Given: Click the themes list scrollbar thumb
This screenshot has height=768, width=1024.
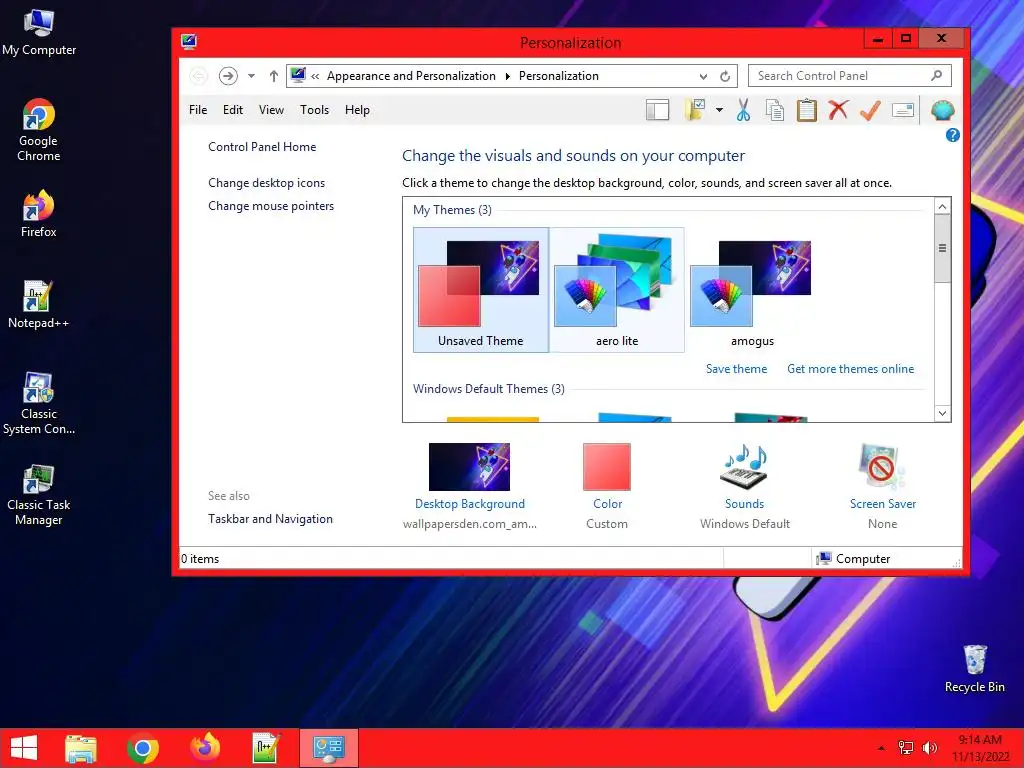Looking at the screenshot, I should pyautogui.click(x=942, y=248).
